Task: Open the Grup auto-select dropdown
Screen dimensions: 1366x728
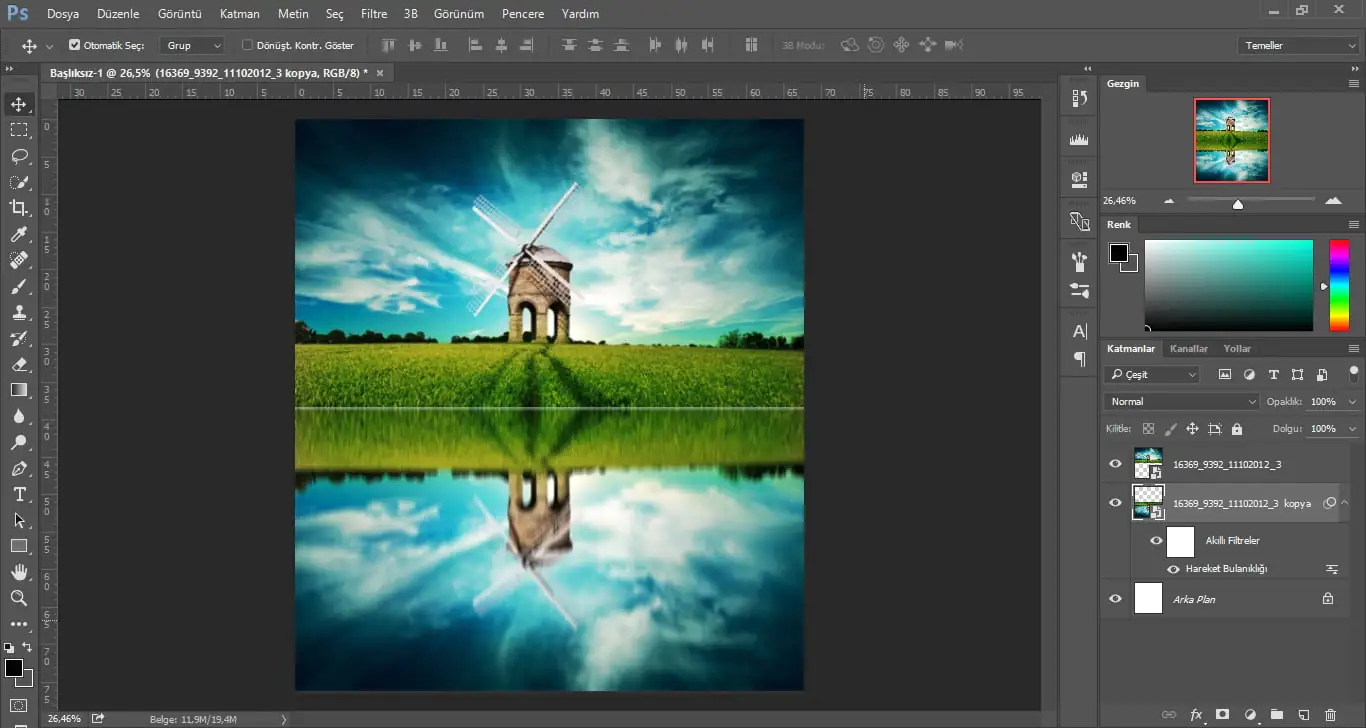Action: click(194, 45)
